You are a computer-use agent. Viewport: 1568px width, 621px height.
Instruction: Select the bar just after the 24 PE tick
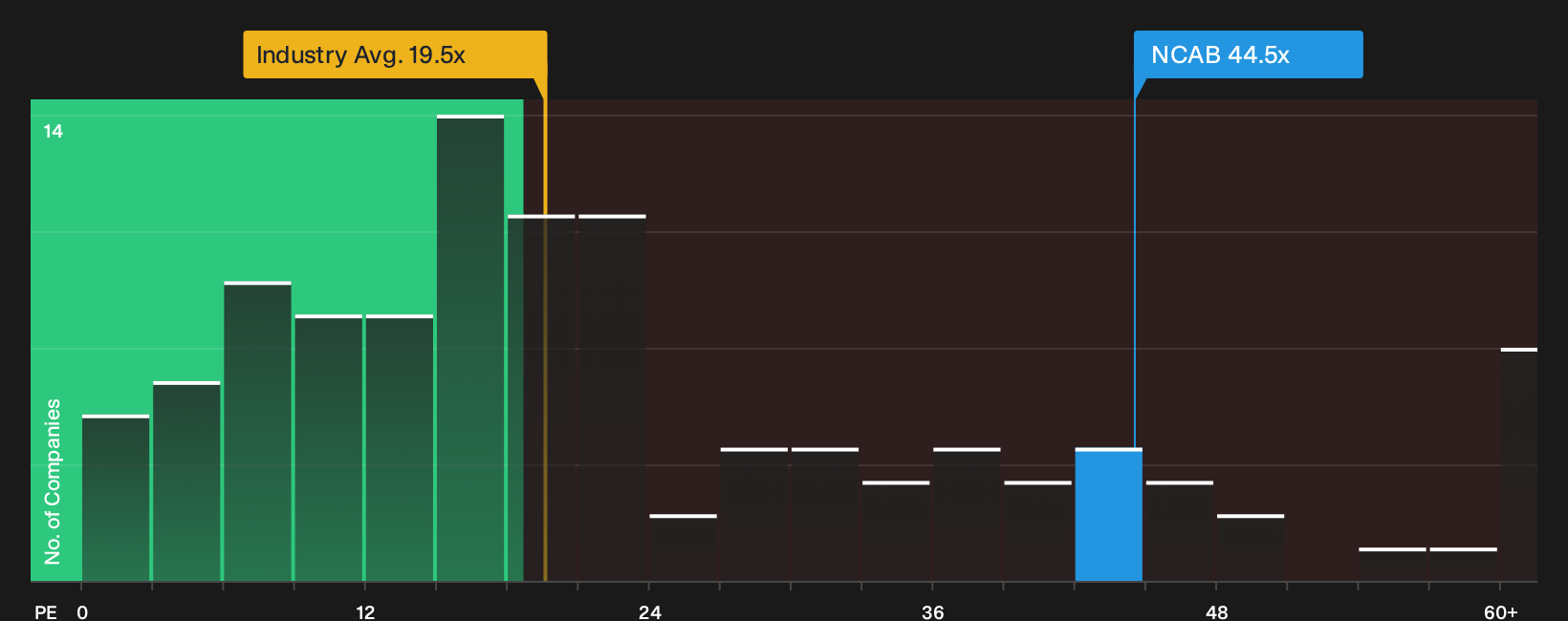click(683, 547)
